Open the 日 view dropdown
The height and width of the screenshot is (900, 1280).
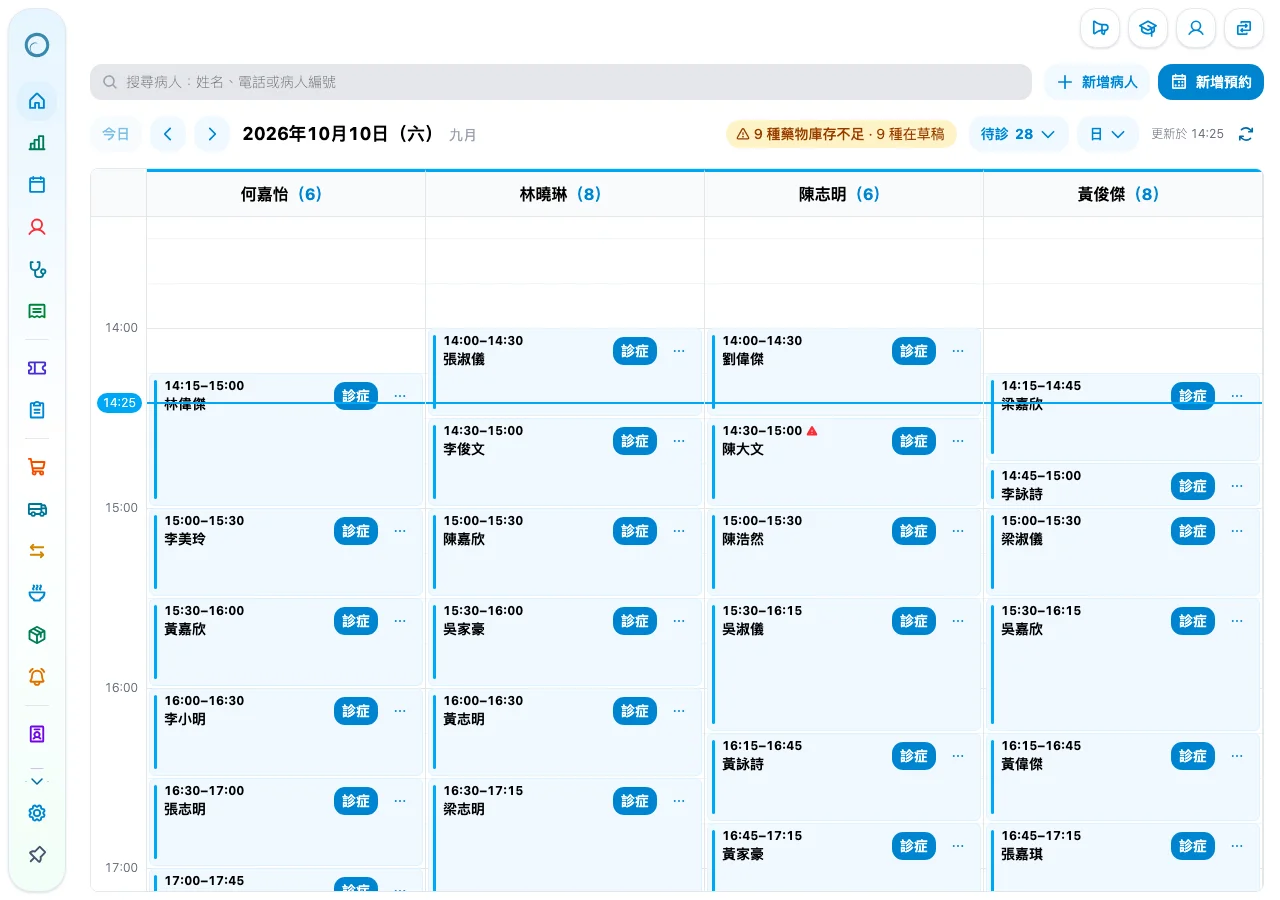click(x=1107, y=134)
